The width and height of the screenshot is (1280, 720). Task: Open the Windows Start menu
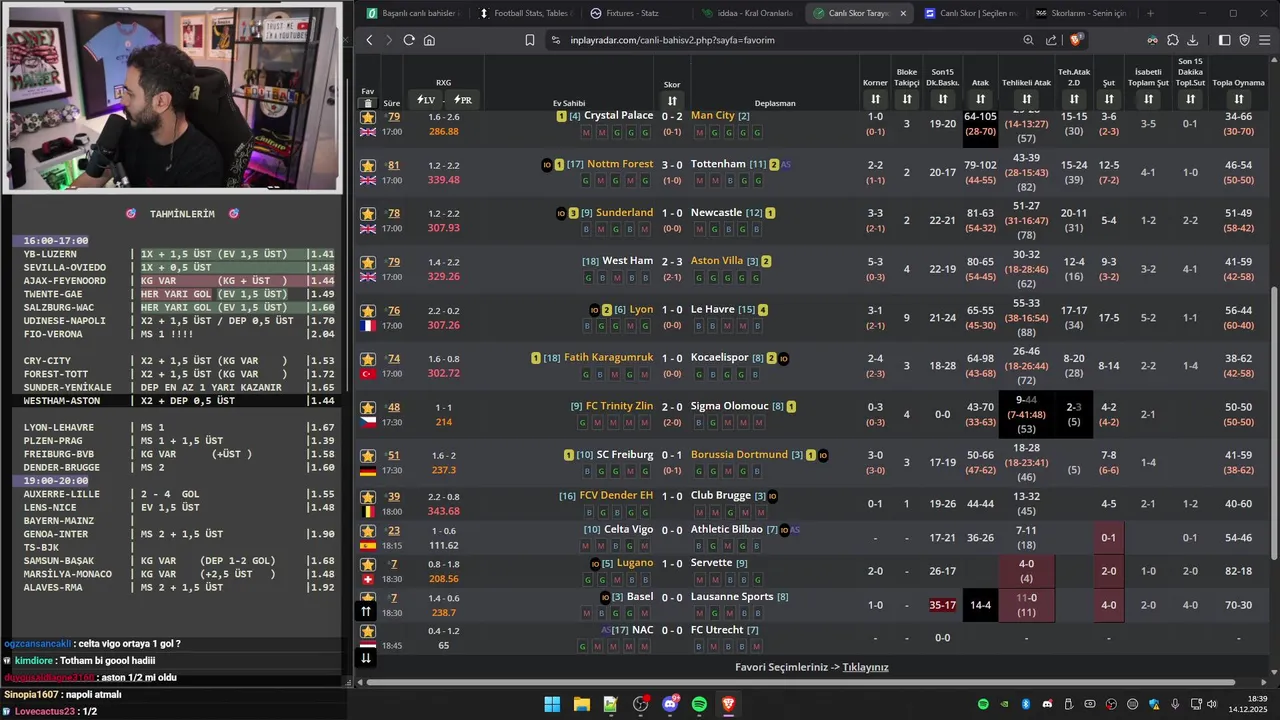[552, 704]
